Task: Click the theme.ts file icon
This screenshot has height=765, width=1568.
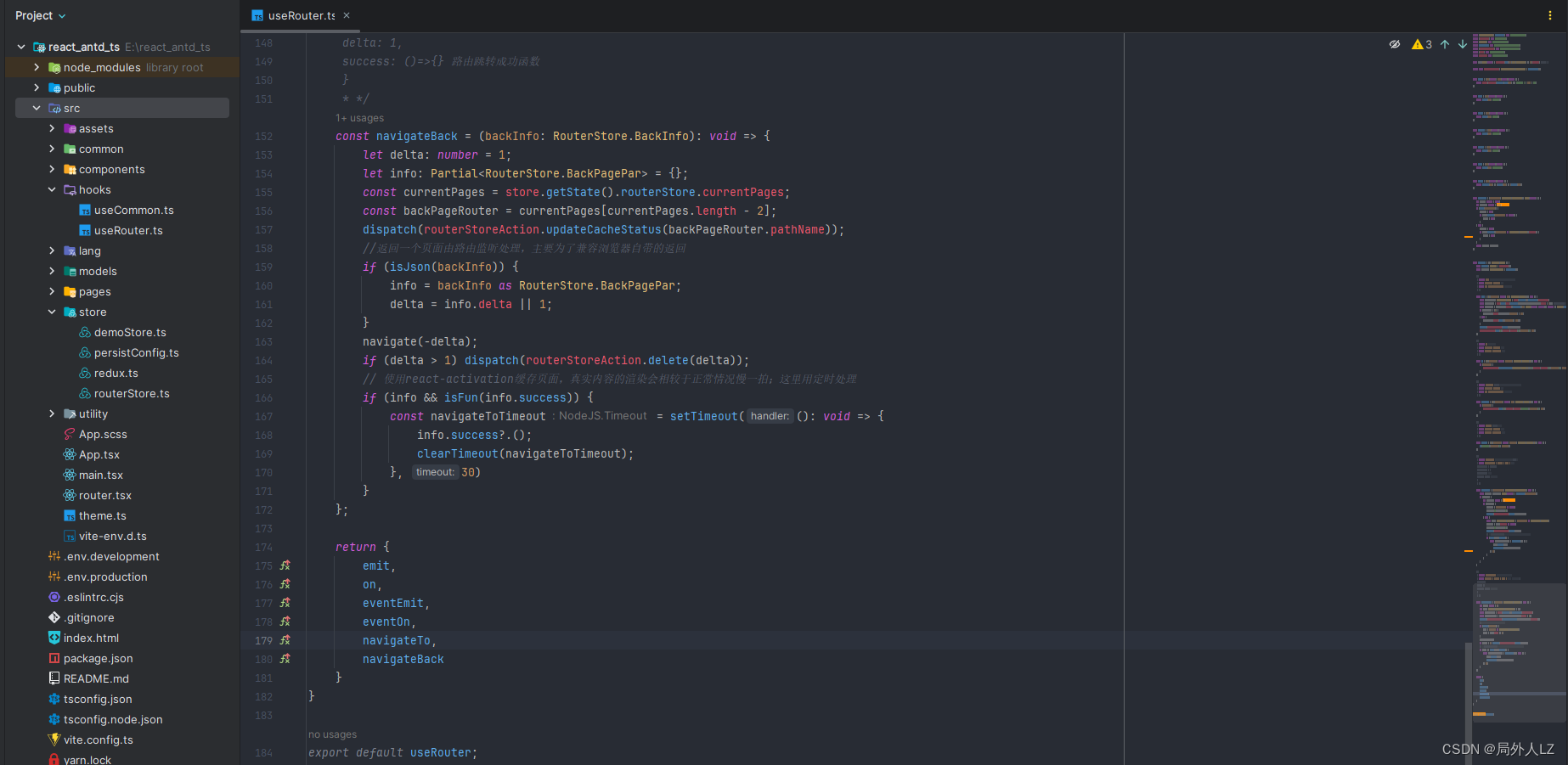Action: point(70,515)
